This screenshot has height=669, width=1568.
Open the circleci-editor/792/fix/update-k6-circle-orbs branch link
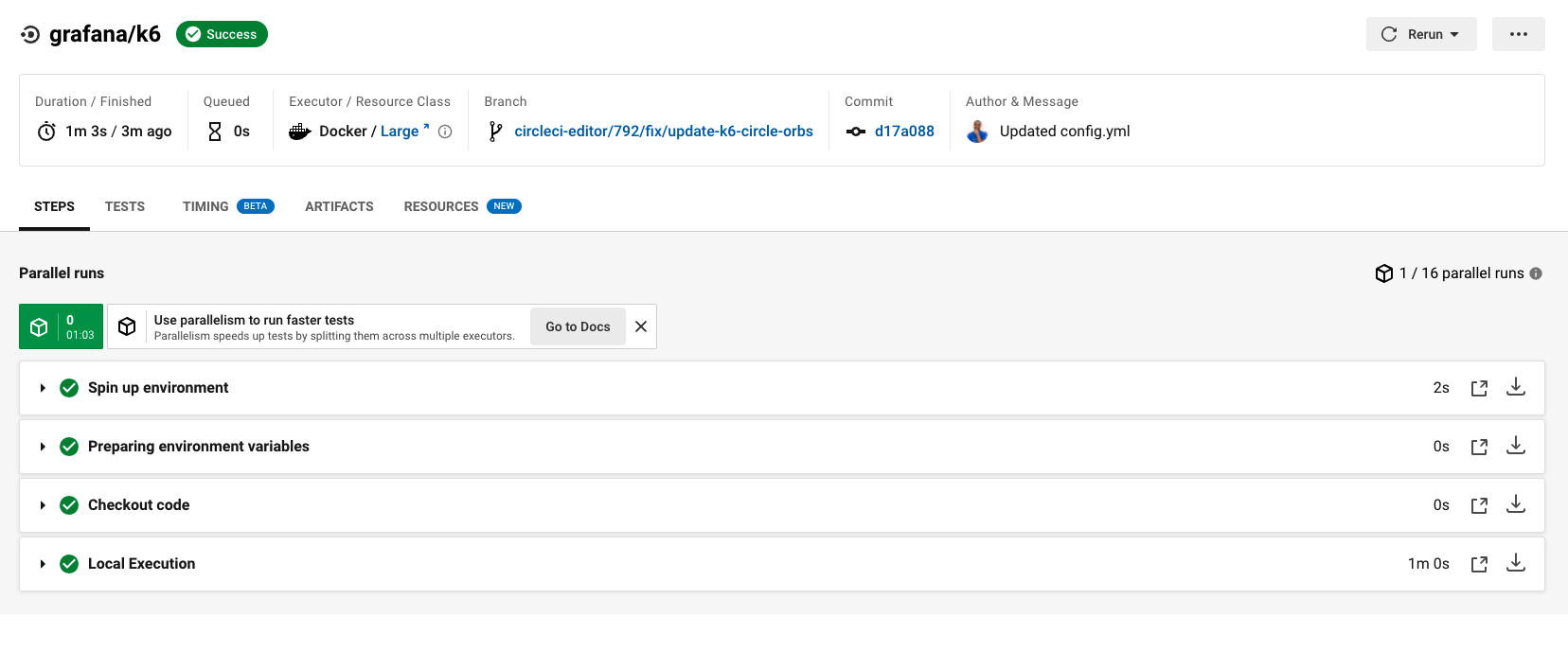(664, 132)
